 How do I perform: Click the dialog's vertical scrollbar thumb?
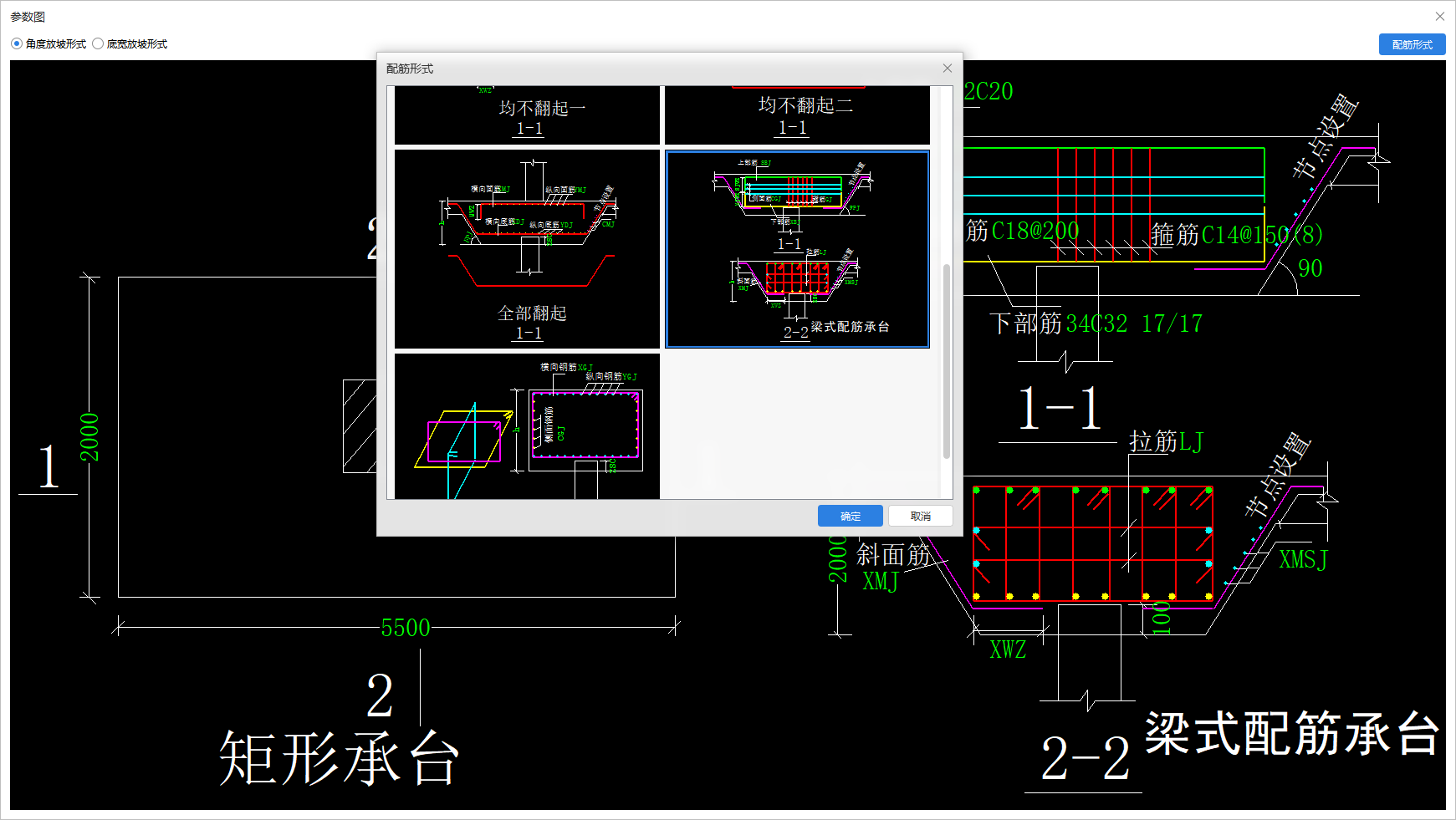coord(947,361)
